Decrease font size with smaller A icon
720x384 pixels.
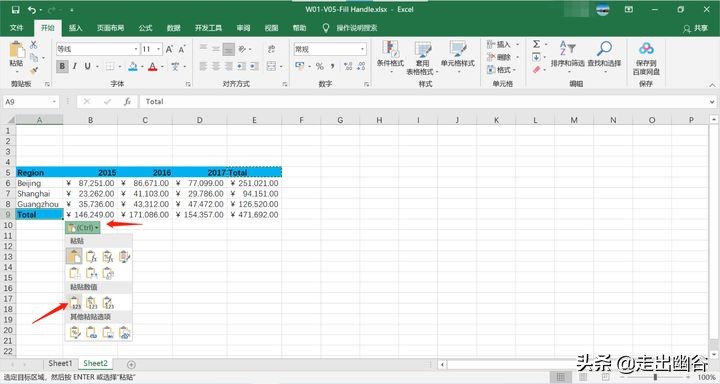click(181, 49)
